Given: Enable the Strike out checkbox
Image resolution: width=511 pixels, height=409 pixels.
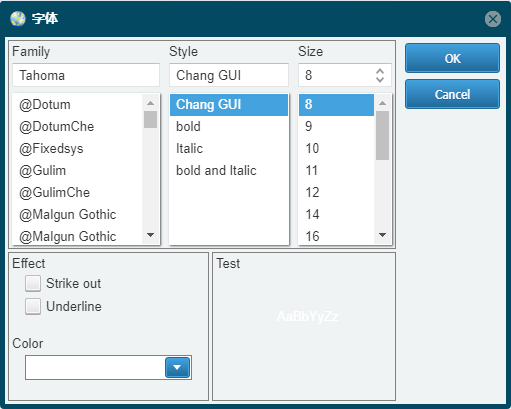Looking at the screenshot, I should click(x=33, y=284).
